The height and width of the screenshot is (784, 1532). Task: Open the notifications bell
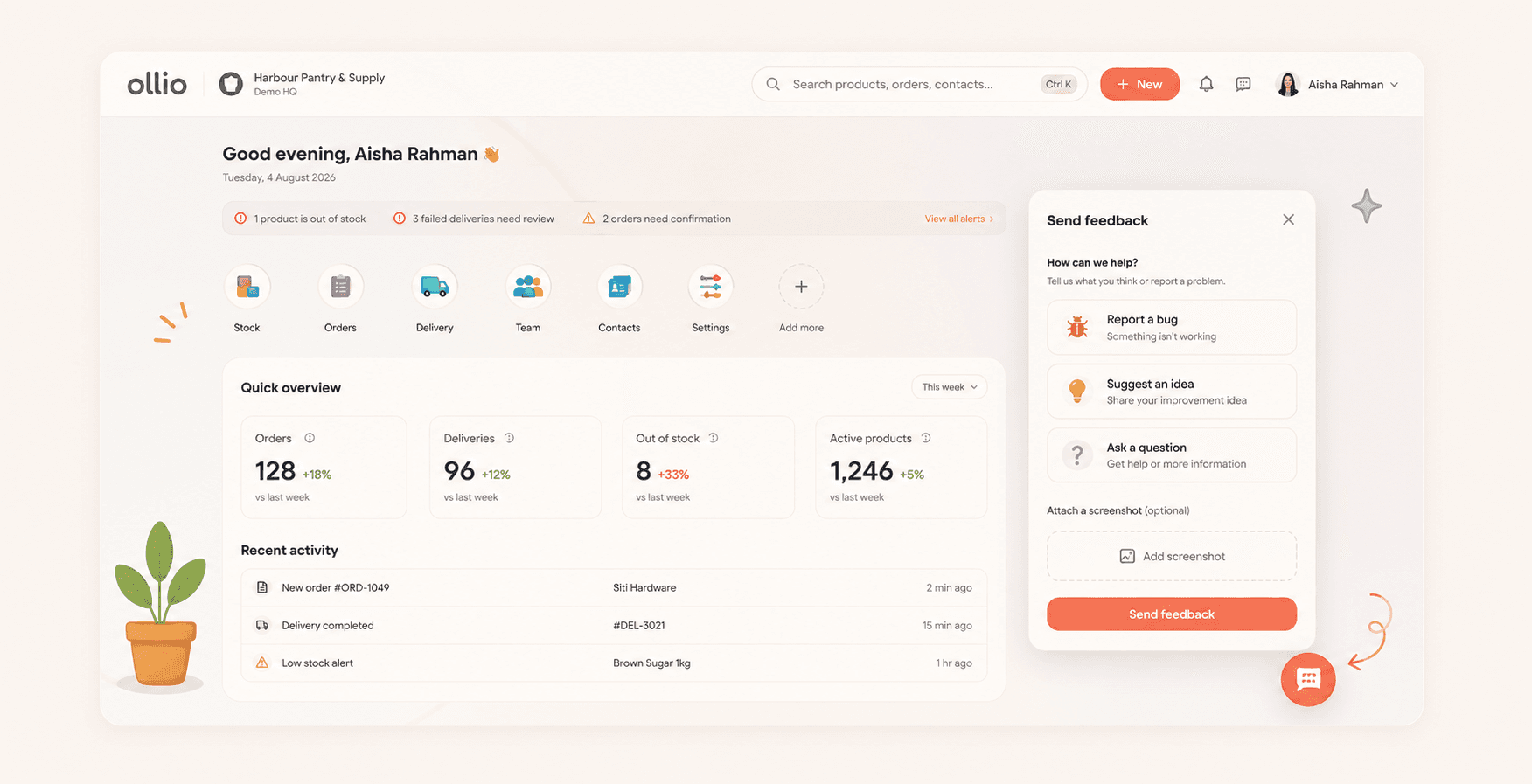click(1206, 84)
